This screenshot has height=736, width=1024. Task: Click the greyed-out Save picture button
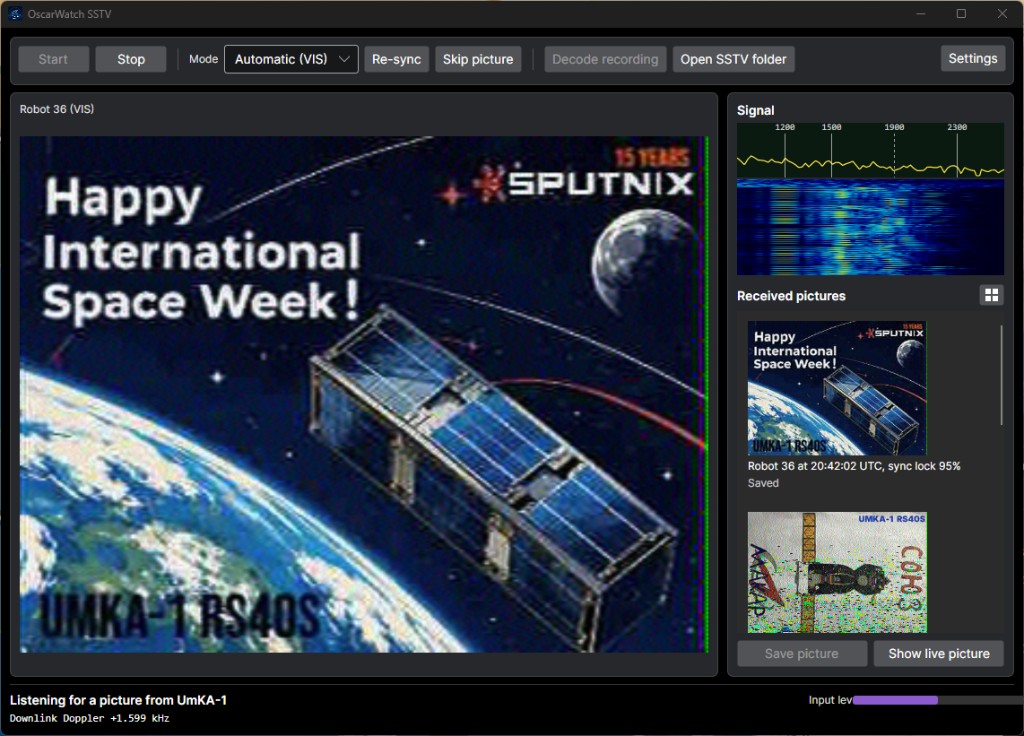pyautogui.click(x=802, y=654)
